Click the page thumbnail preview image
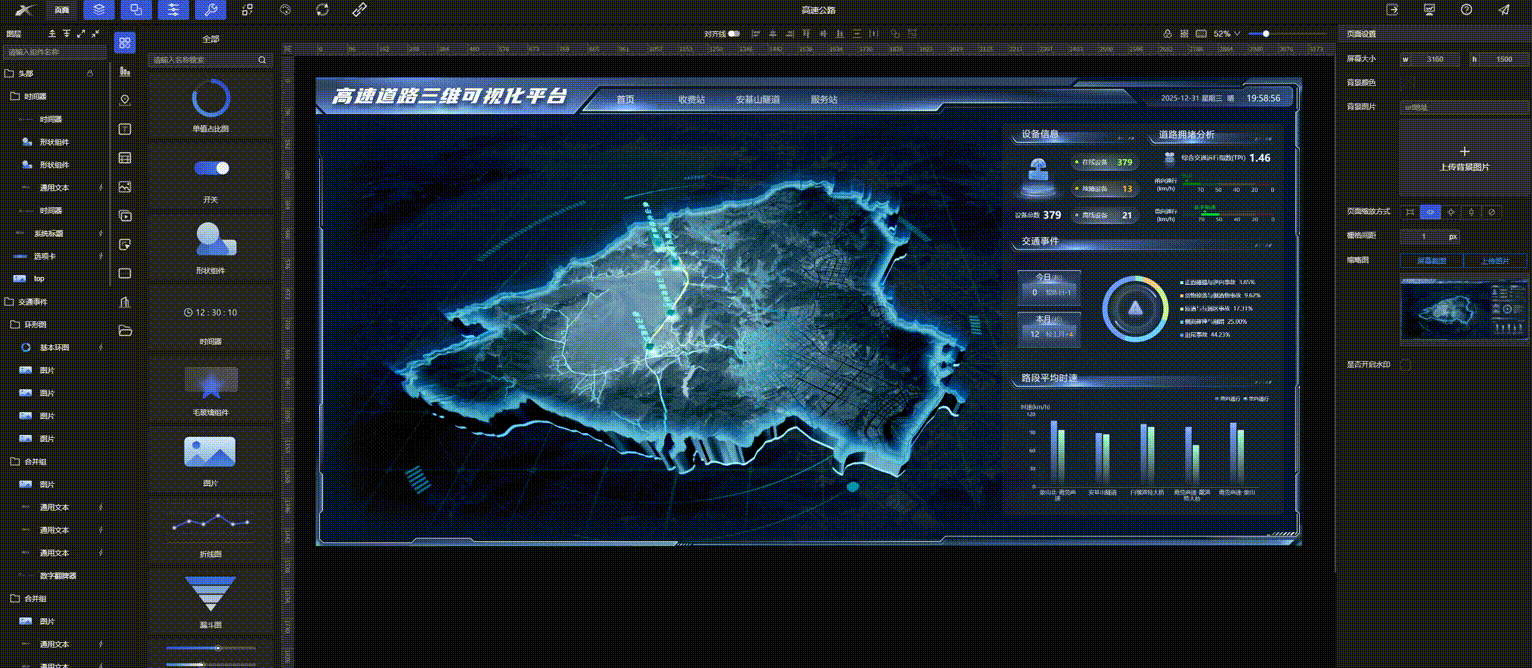Viewport: 1532px width, 668px height. (1465, 309)
